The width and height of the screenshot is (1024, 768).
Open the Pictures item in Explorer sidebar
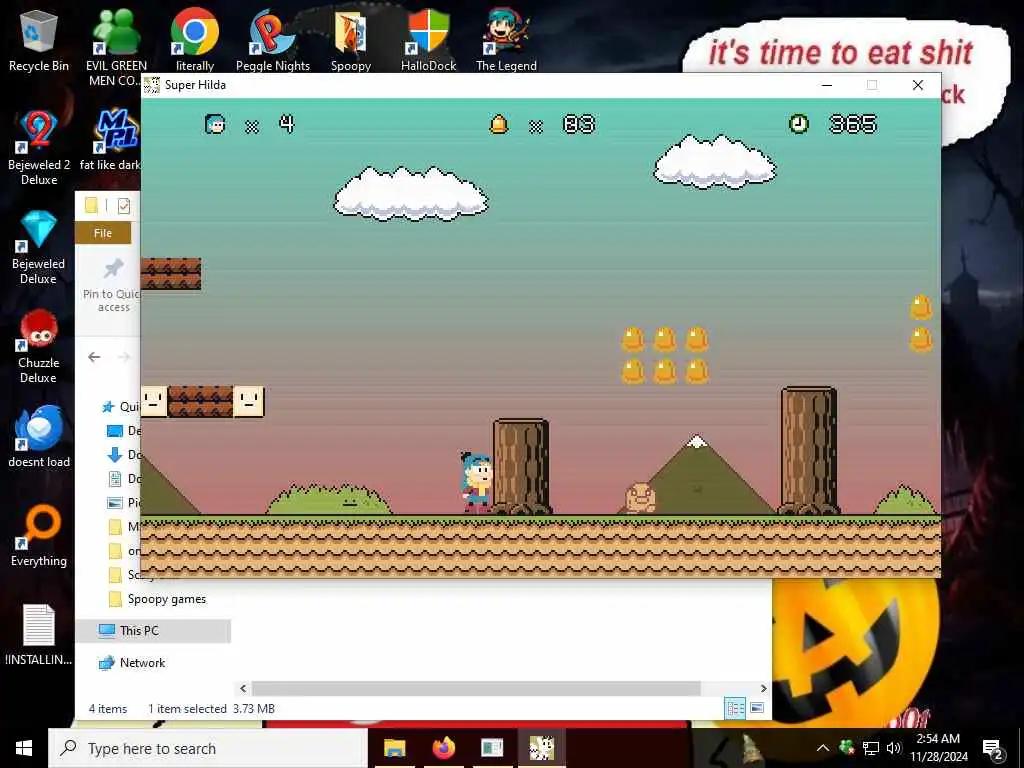pos(123,502)
